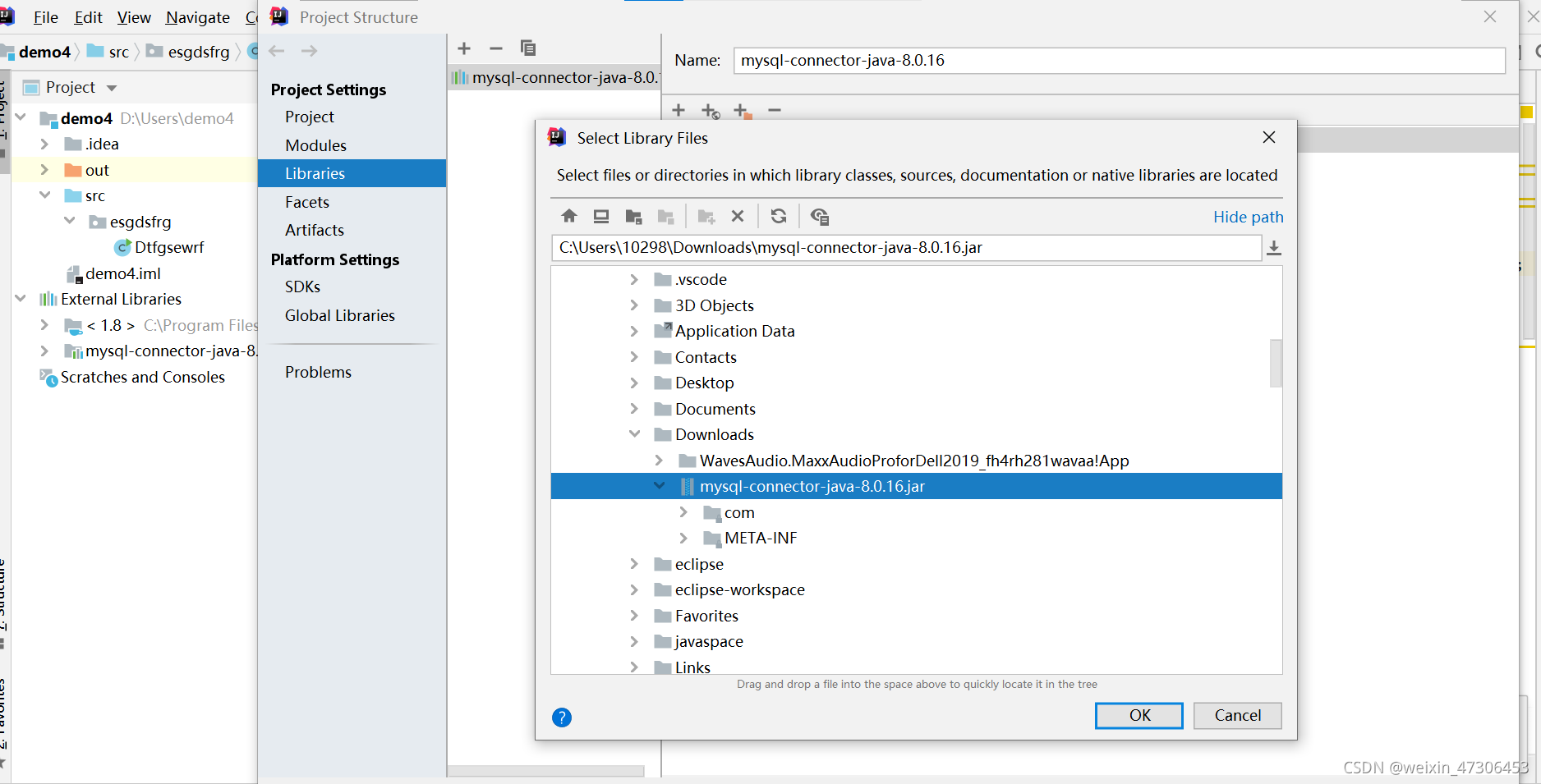The image size is (1541, 784).
Task: Open help for Select Library Files
Action: pos(562,718)
